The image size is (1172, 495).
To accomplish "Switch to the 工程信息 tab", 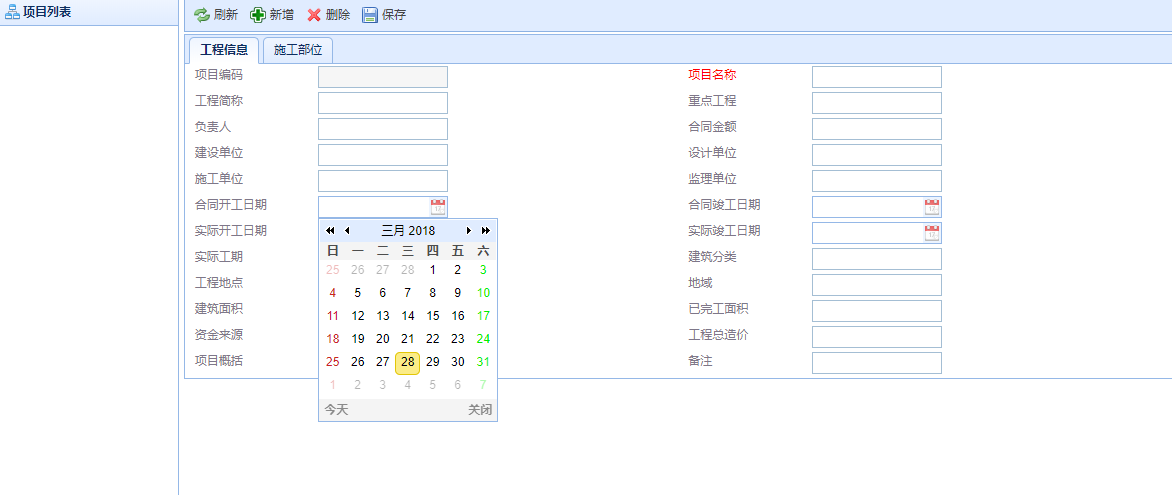I will (x=224, y=50).
